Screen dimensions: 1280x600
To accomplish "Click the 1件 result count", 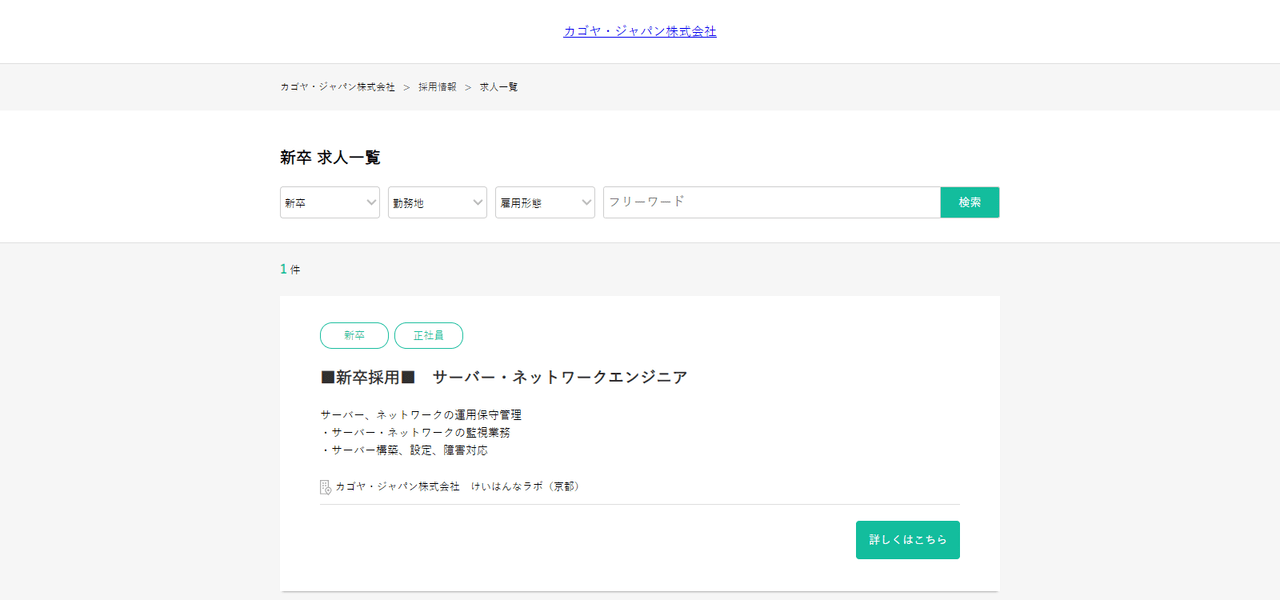I will (x=289, y=269).
